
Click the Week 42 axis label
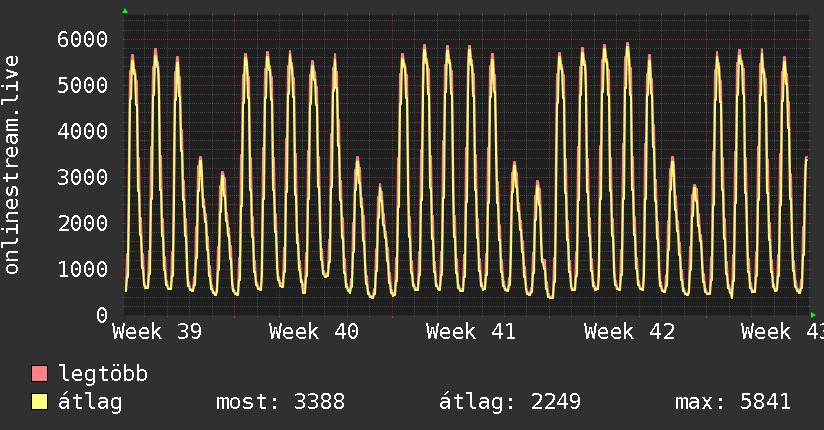click(x=629, y=332)
